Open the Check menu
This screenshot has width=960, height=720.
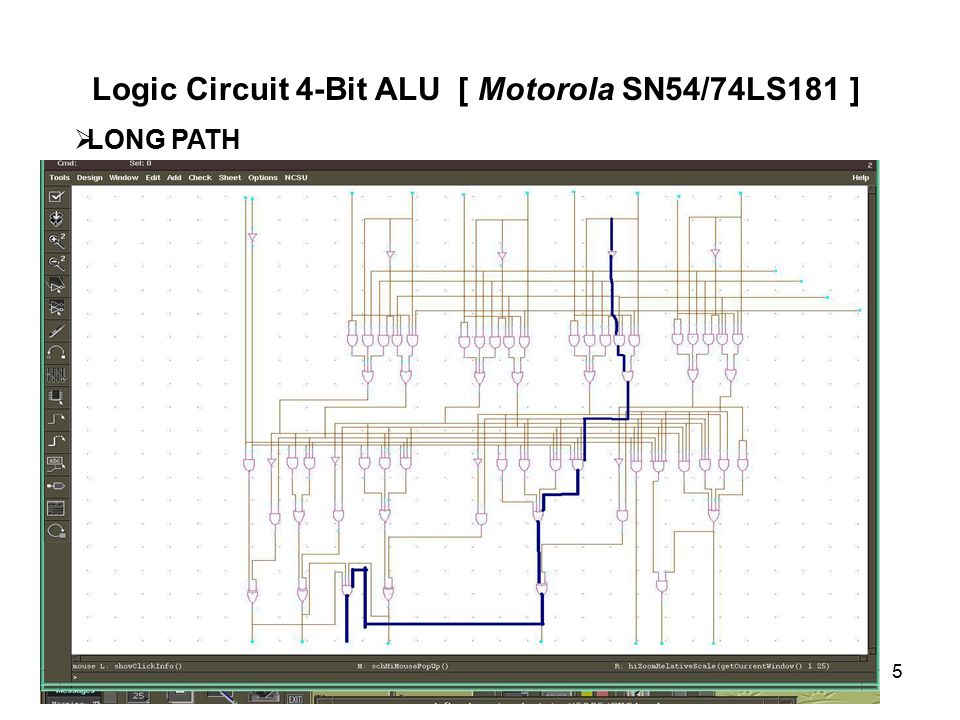[x=200, y=178]
